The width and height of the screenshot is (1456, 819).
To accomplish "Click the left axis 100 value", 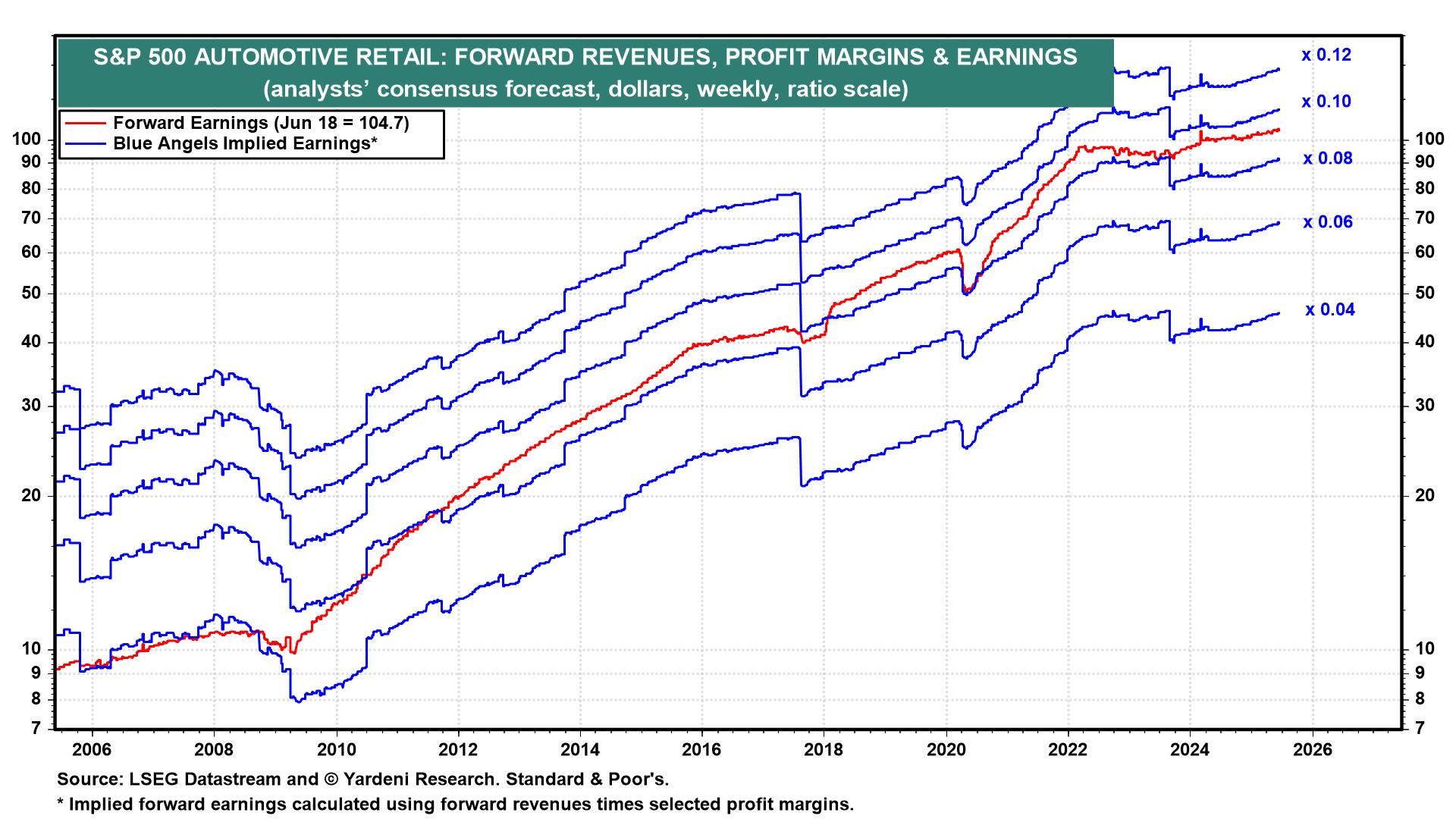I will pyautogui.click(x=27, y=139).
